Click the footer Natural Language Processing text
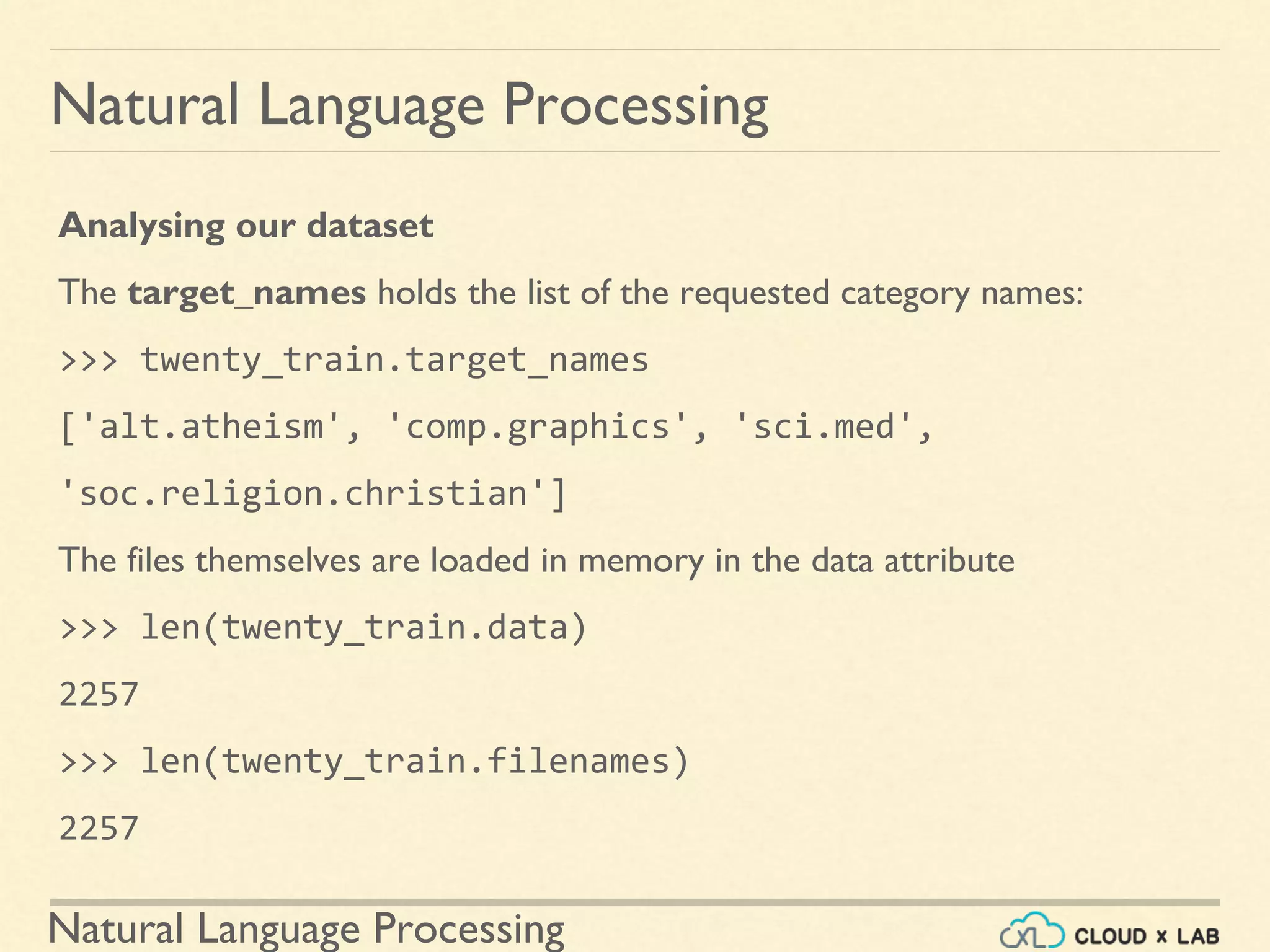This screenshot has height=952, width=1270. 306,930
